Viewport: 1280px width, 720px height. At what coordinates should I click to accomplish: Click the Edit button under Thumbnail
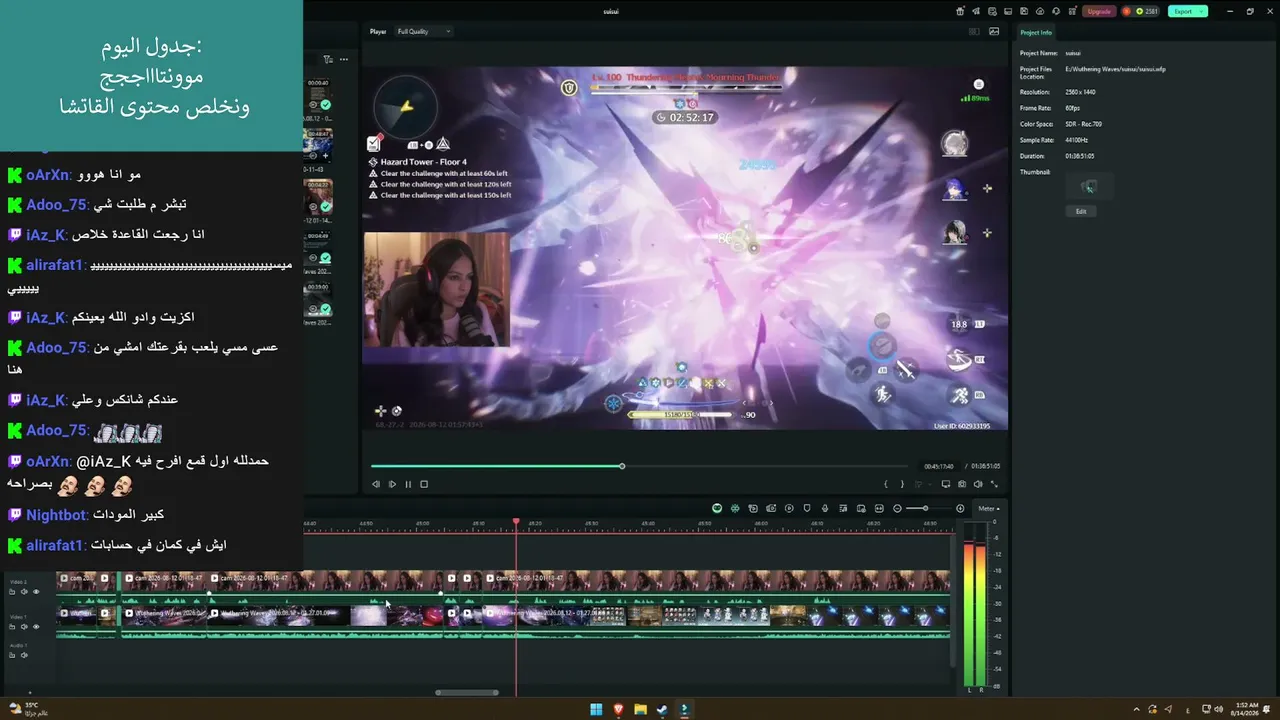pyautogui.click(x=1081, y=211)
